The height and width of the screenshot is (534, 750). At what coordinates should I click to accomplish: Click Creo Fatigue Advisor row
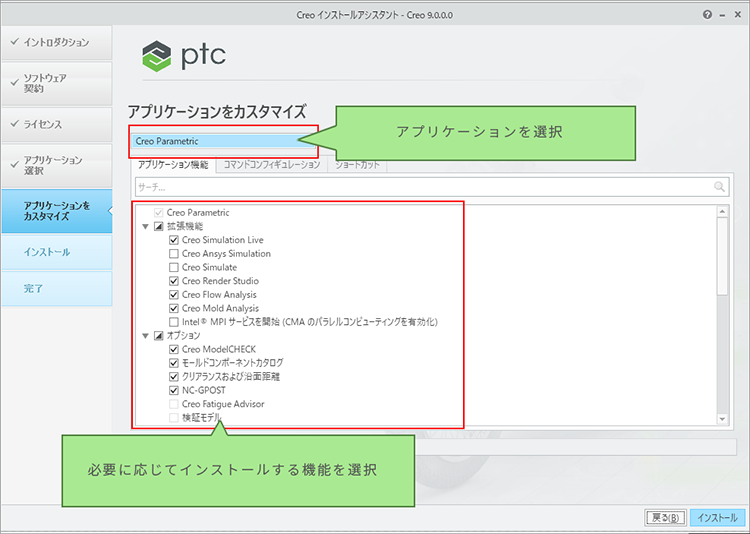(223, 404)
